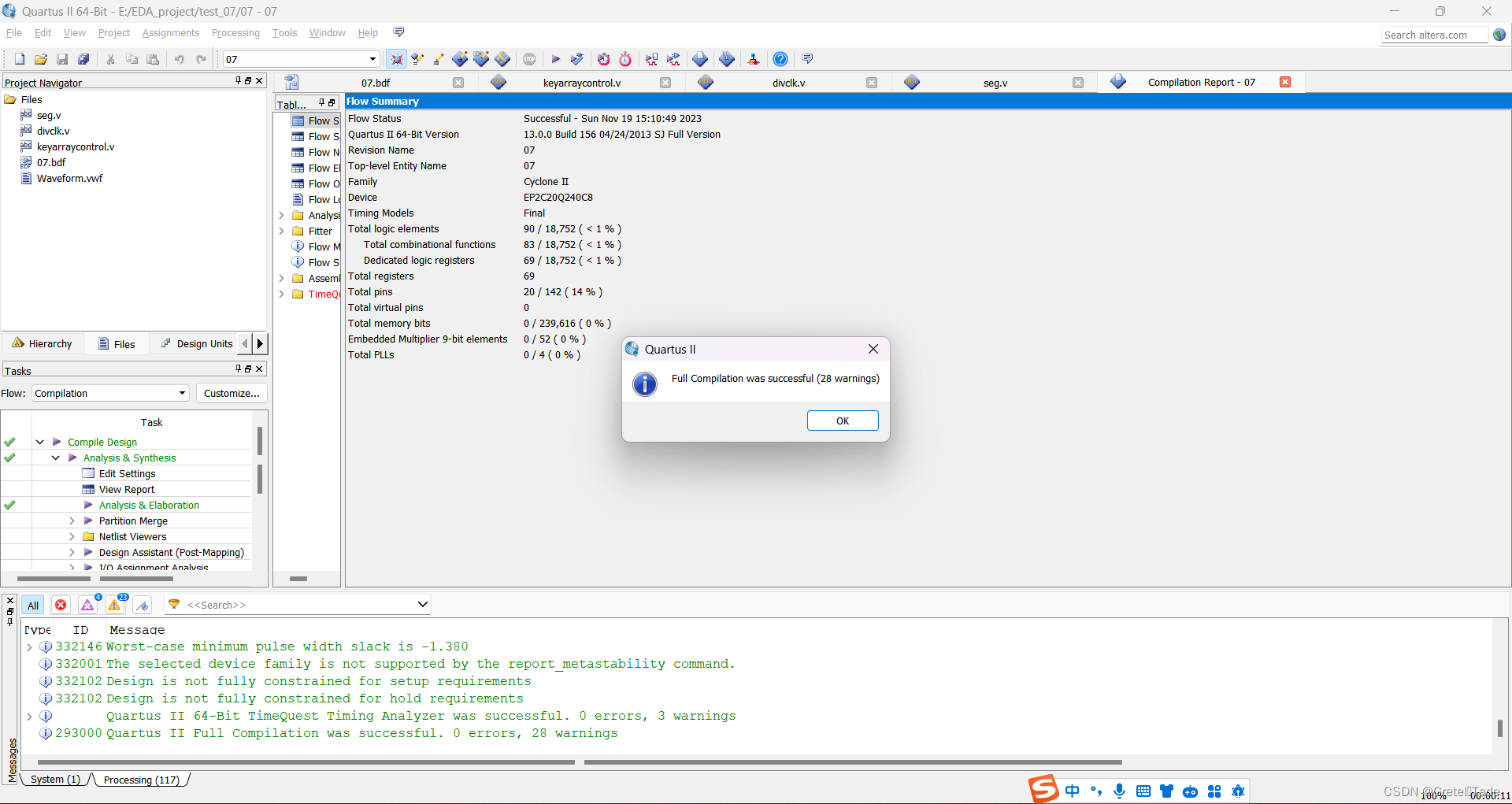Click the Stop Processing icon
The width and height of the screenshot is (1512, 804).
(529, 59)
